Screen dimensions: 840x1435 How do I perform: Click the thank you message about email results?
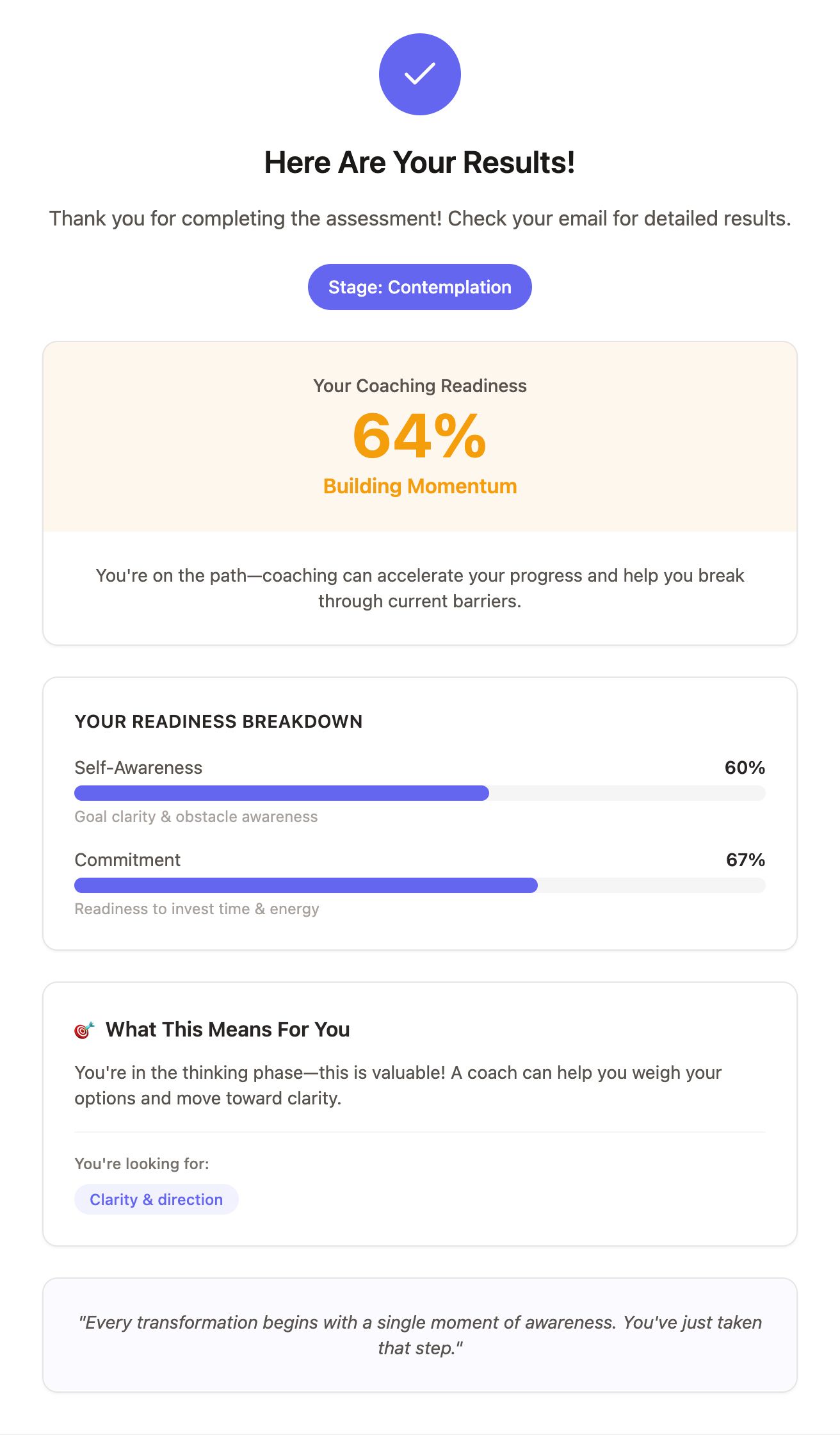tap(420, 218)
